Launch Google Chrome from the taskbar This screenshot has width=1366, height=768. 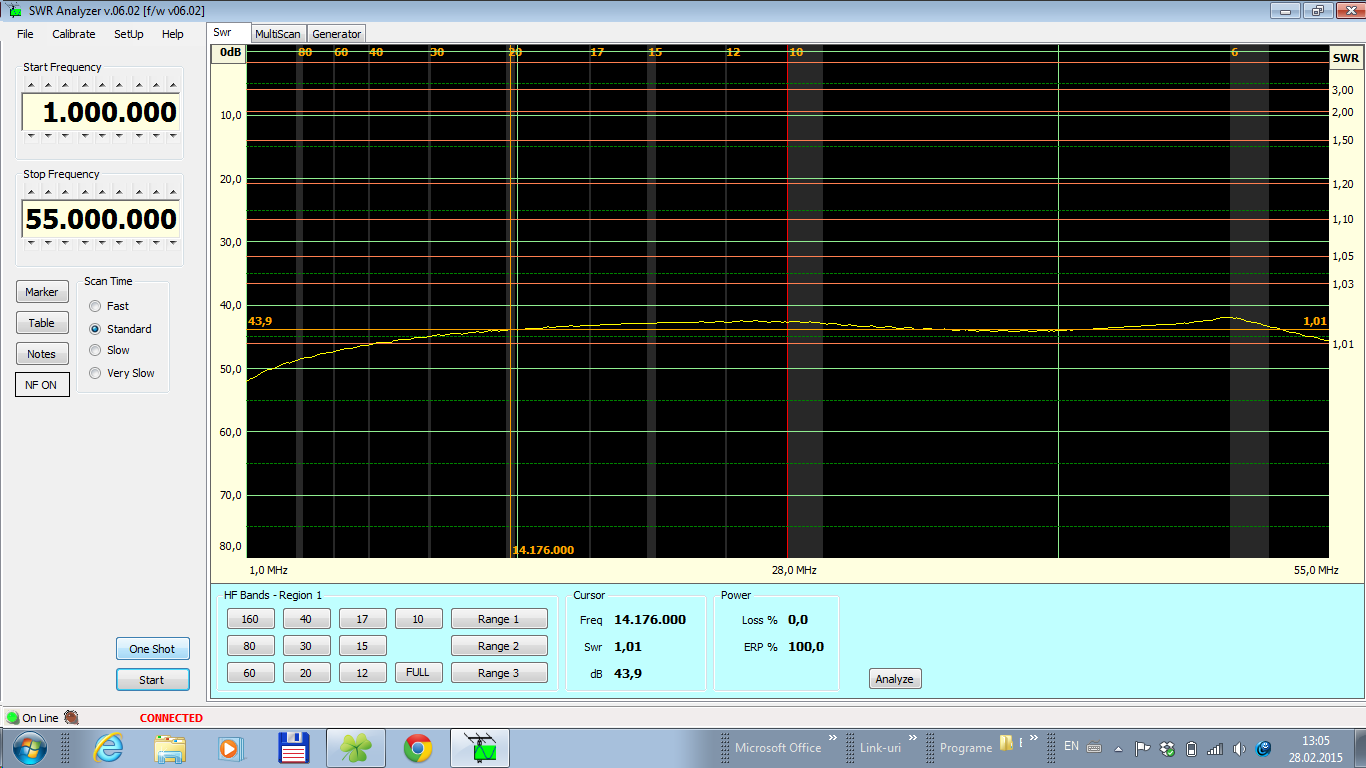click(417, 748)
